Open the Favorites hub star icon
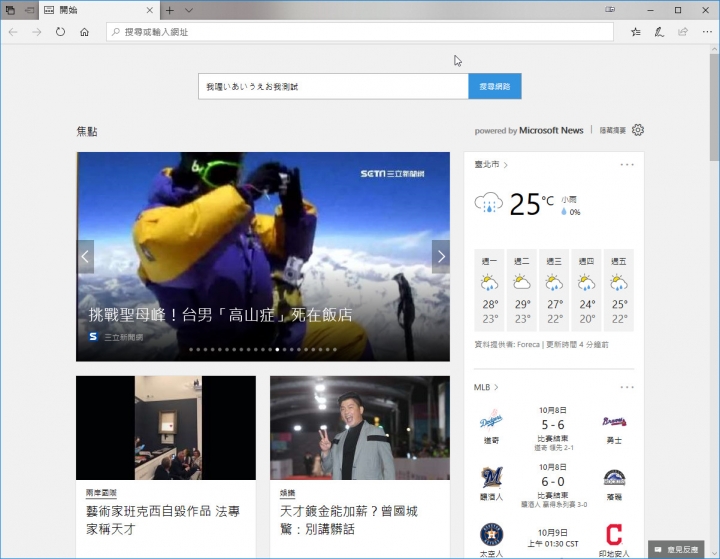Screen dimensions: 720x559 click(x=636, y=32)
